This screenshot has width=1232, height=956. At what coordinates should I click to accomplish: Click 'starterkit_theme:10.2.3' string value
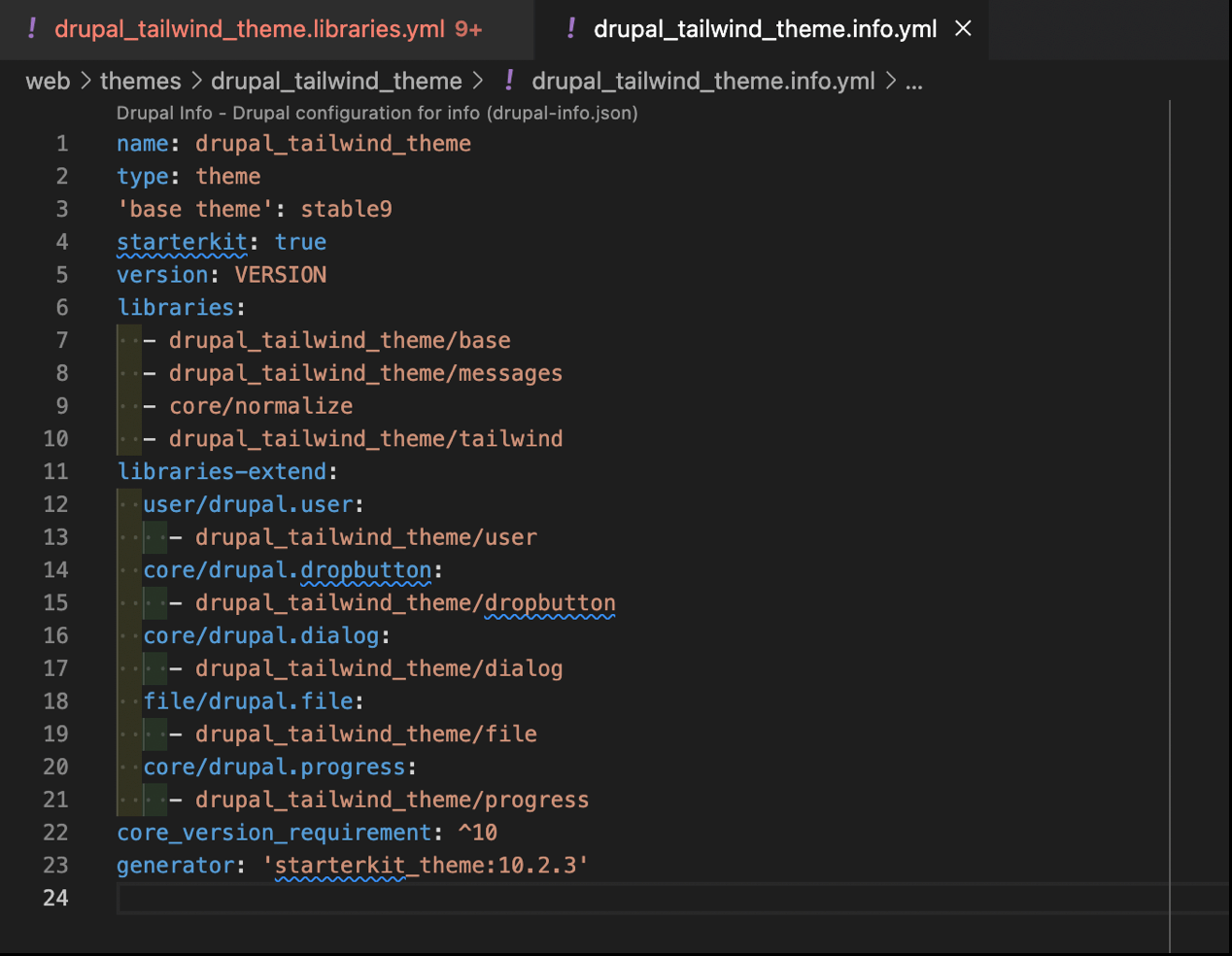(426, 866)
